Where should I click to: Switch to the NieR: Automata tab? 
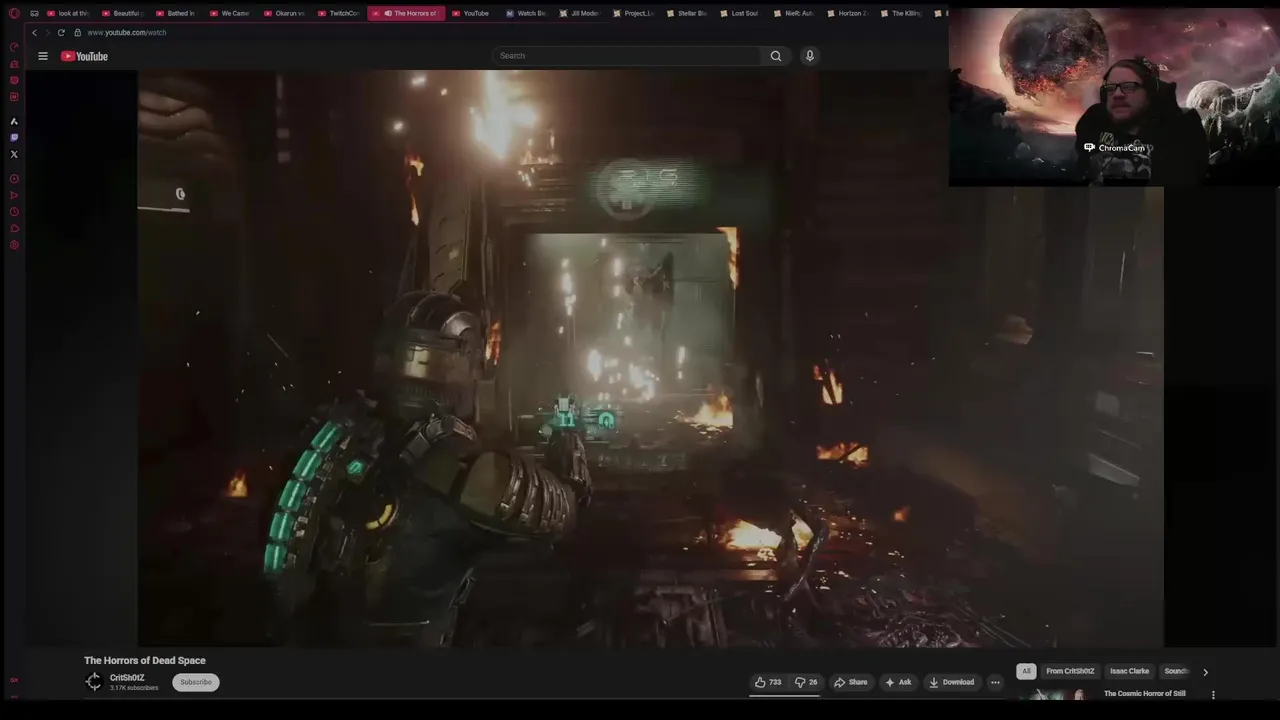(x=795, y=13)
